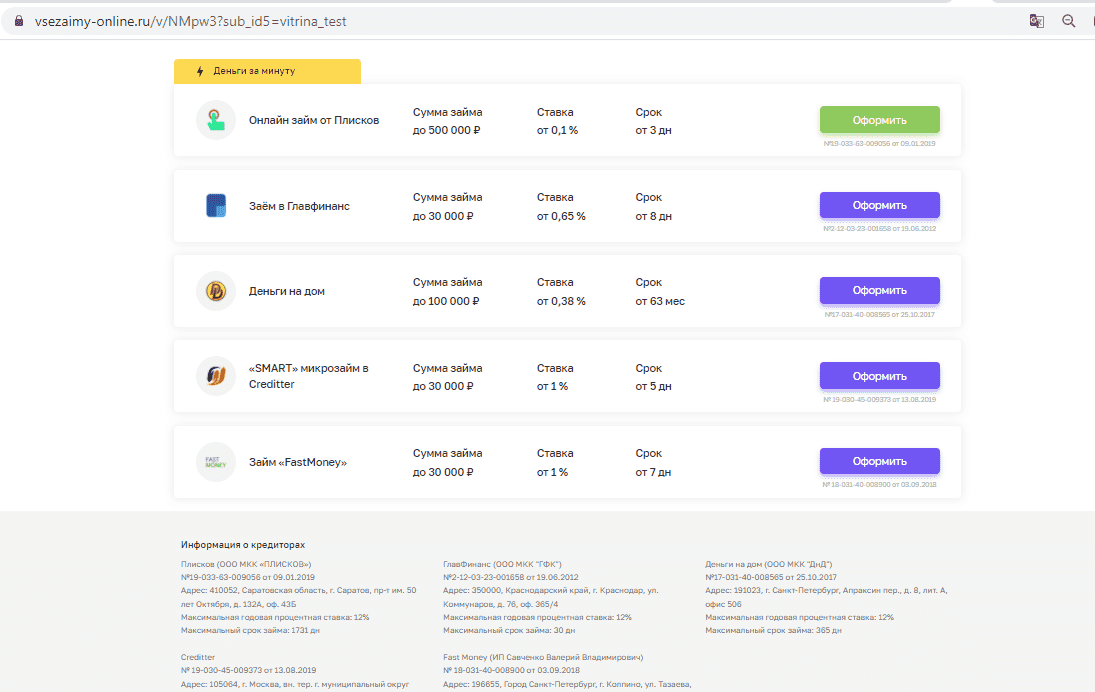Click license number under Плисков Оформить button

click(x=879, y=144)
